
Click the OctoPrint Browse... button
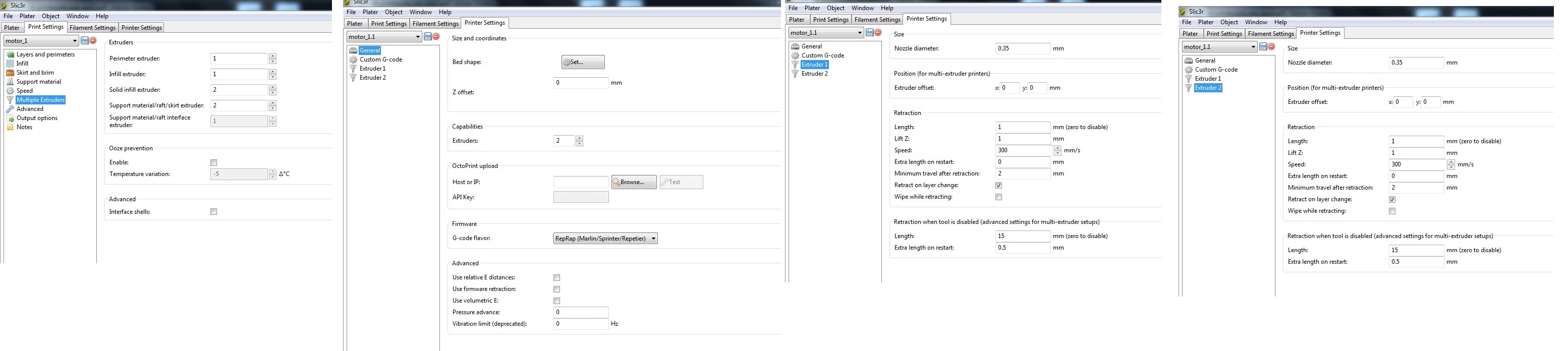[634, 182]
